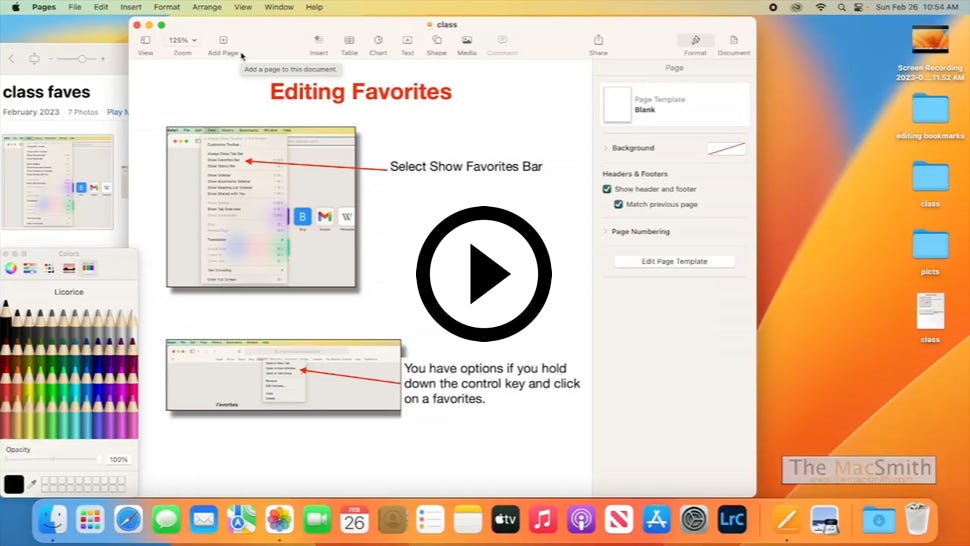Viewport: 970px width, 546px height.
Task: Open the Window menu
Action: pos(279,7)
